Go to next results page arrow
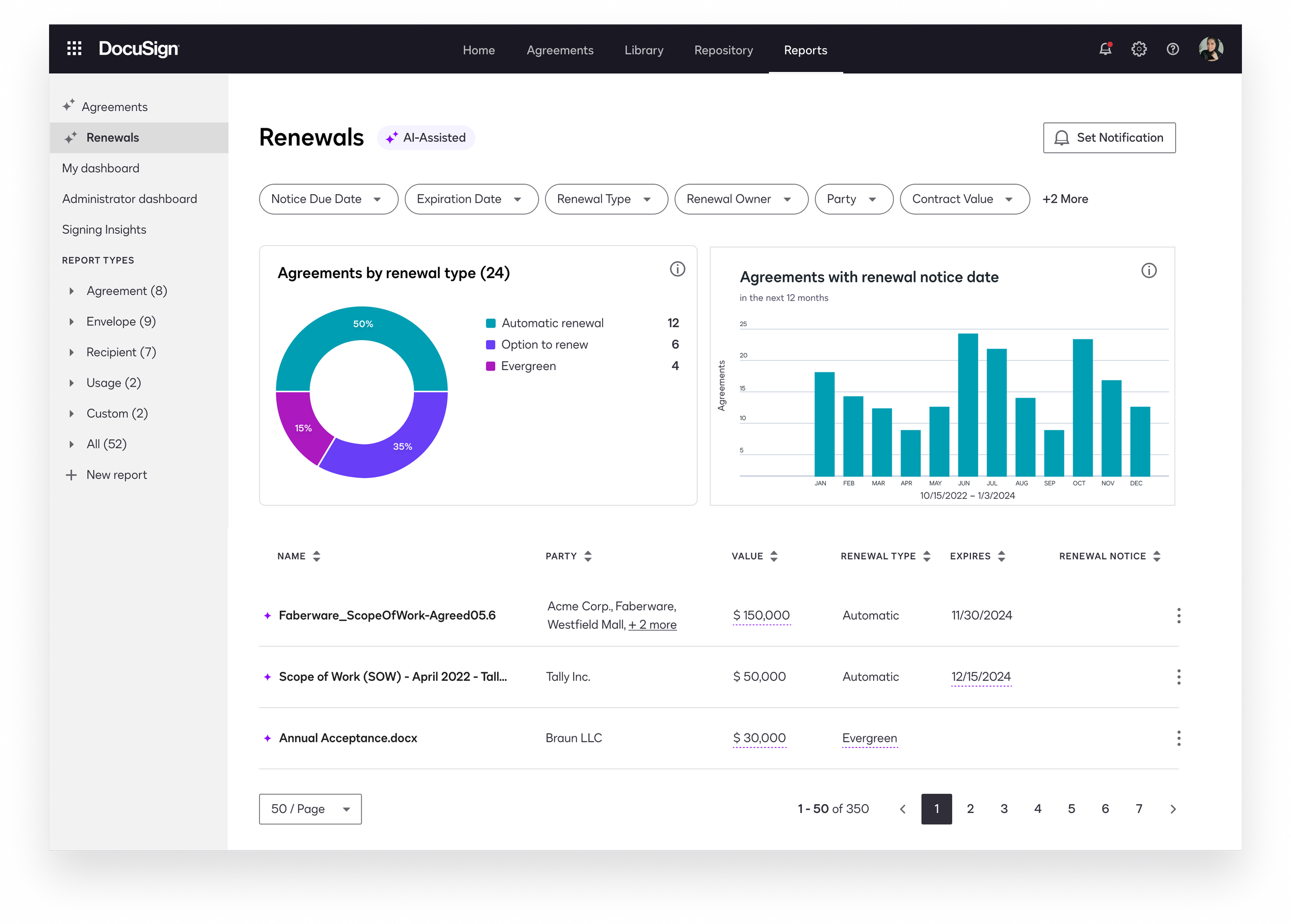The width and height of the screenshot is (1291, 924). tap(1173, 809)
